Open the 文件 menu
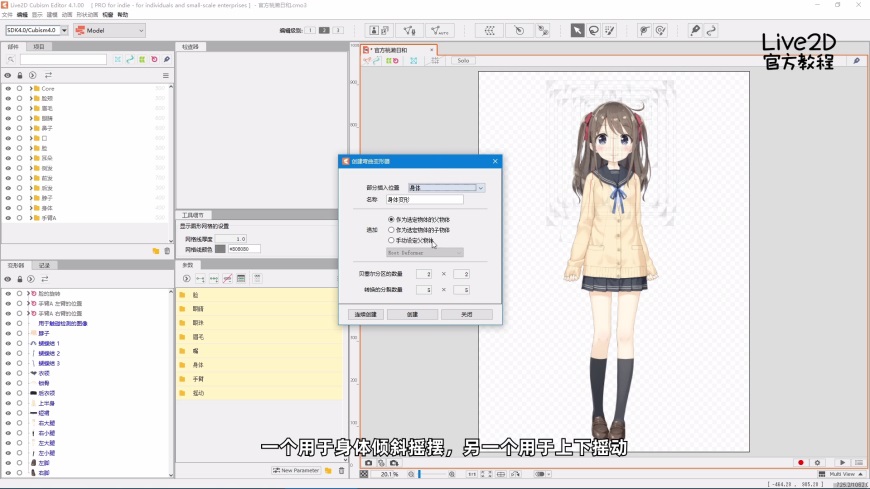The height and width of the screenshot is (489, 870). (7, 14)
